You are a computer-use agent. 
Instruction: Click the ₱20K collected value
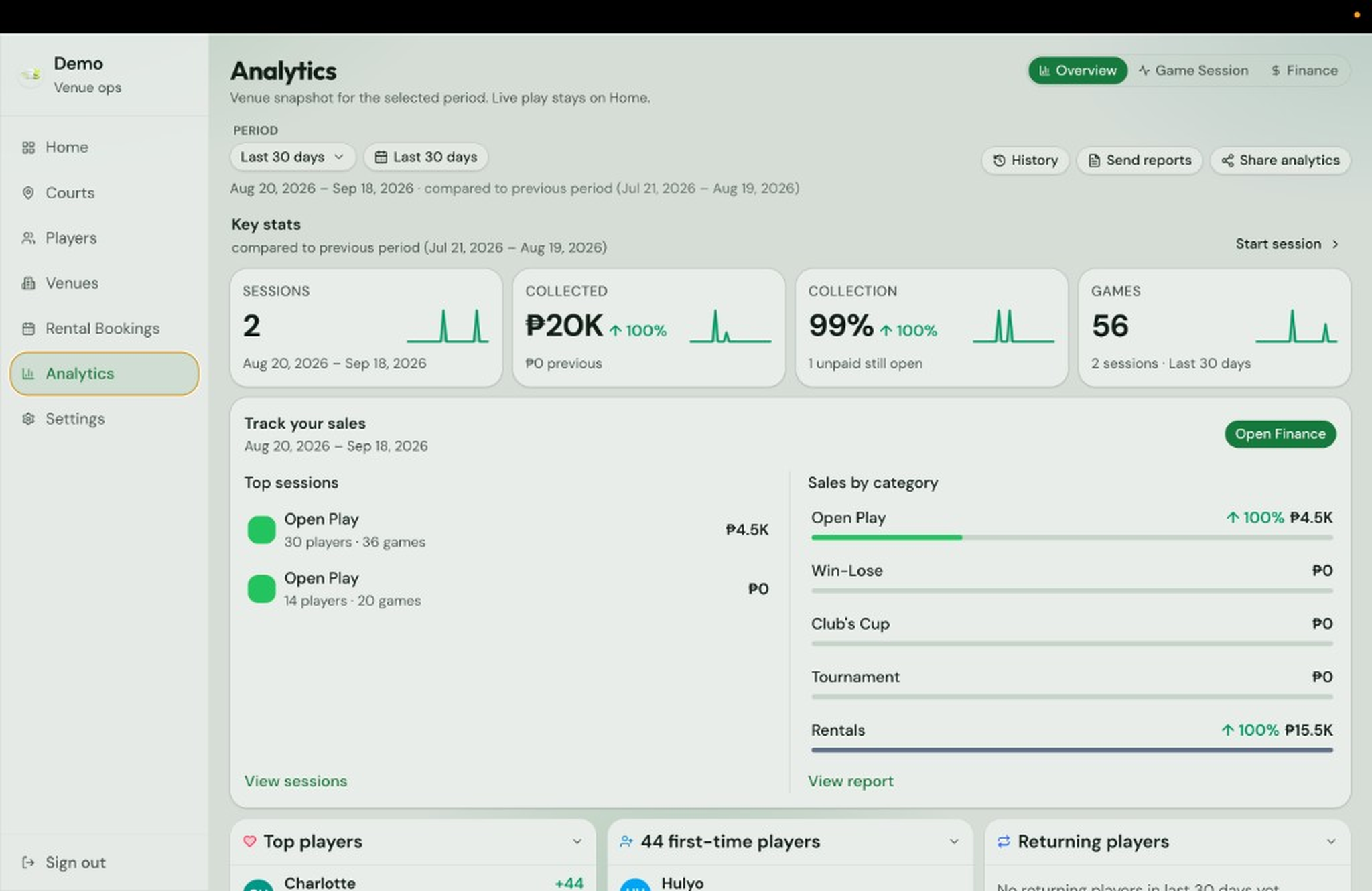pyautogui.click(x=564, y=326)
